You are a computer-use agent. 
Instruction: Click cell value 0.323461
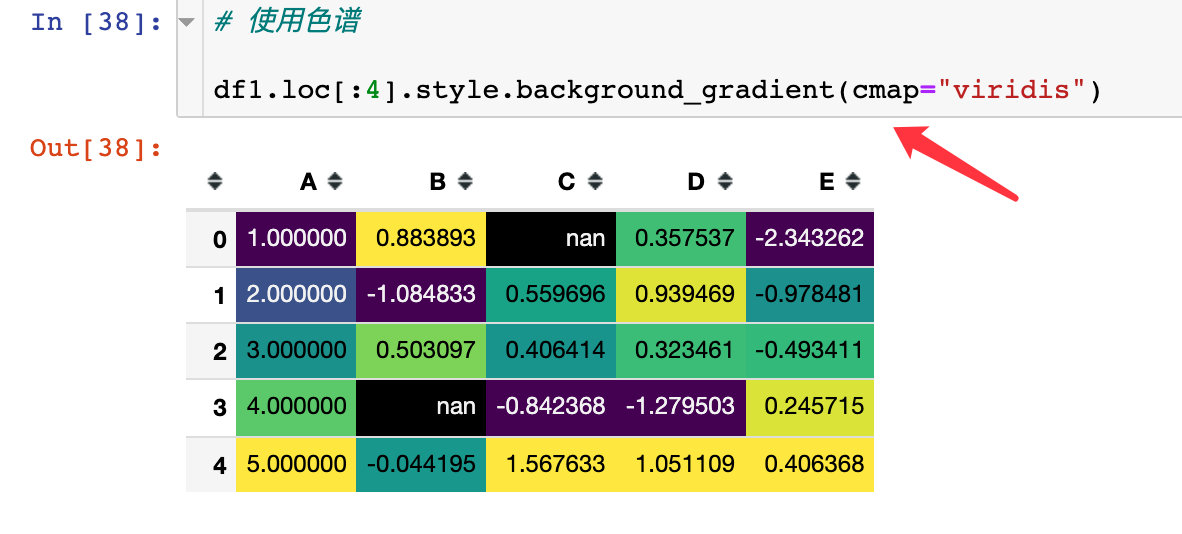pyautogui.click(x=681, y=351)
